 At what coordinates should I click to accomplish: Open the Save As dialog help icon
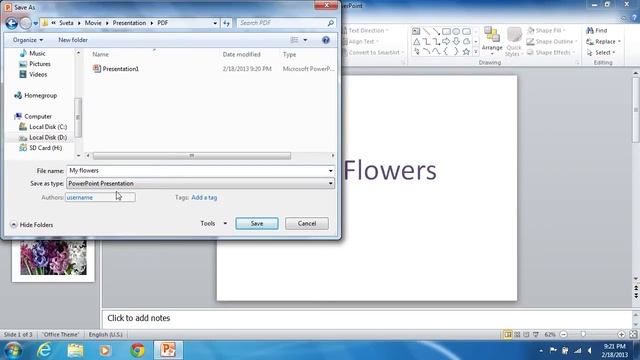click(x=326, y=40)
